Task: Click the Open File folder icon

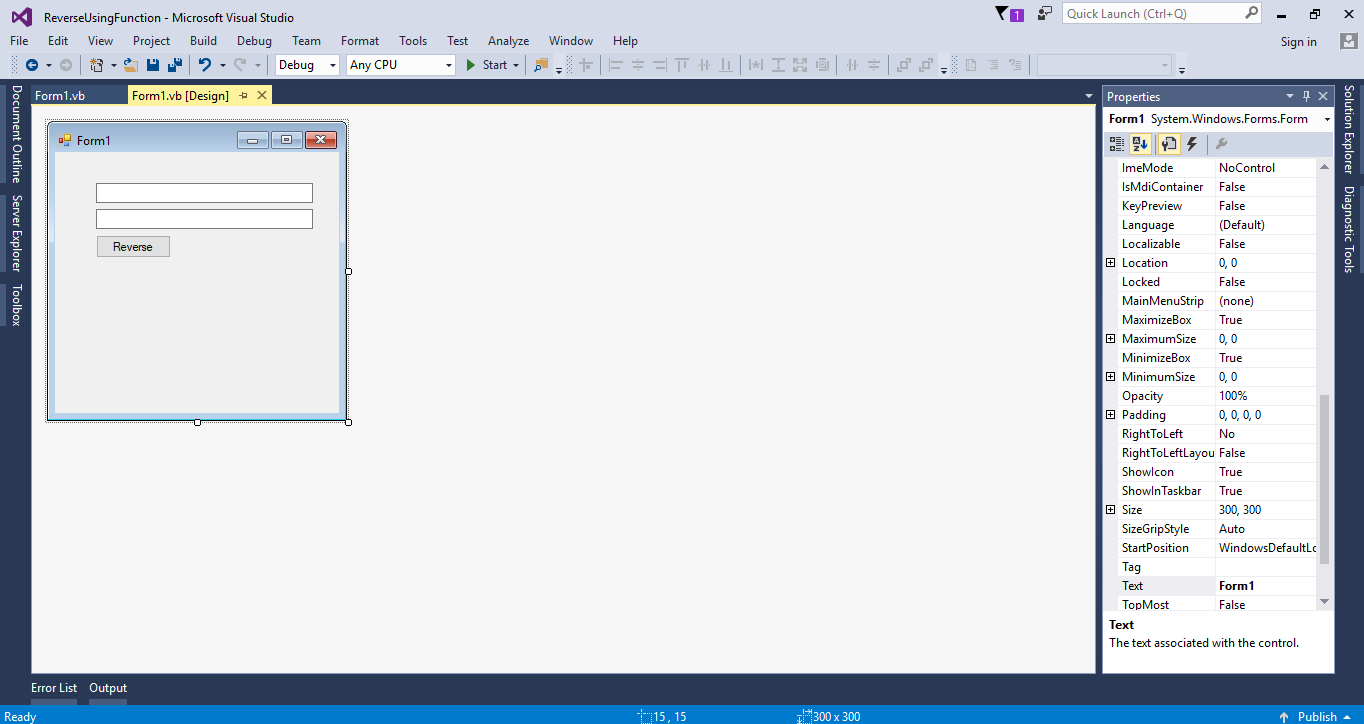Action: click(130, 65)
